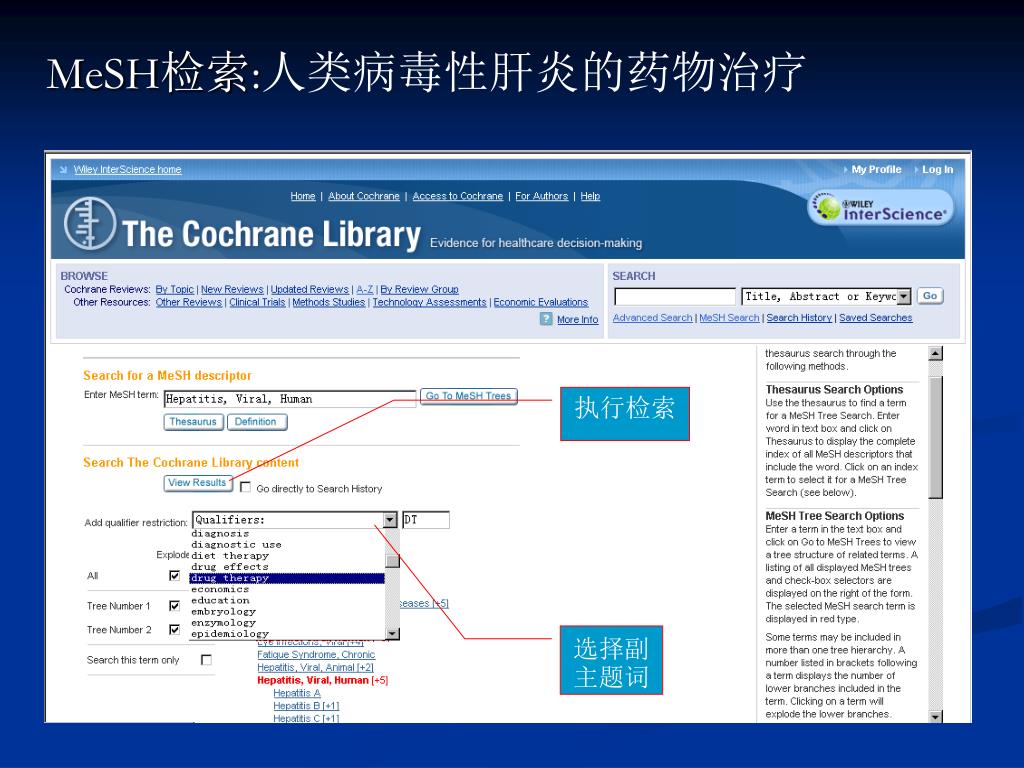The image size is (1024, 768).
Task: Select drug effects qualifier
Action: click(x=287, y=567)
